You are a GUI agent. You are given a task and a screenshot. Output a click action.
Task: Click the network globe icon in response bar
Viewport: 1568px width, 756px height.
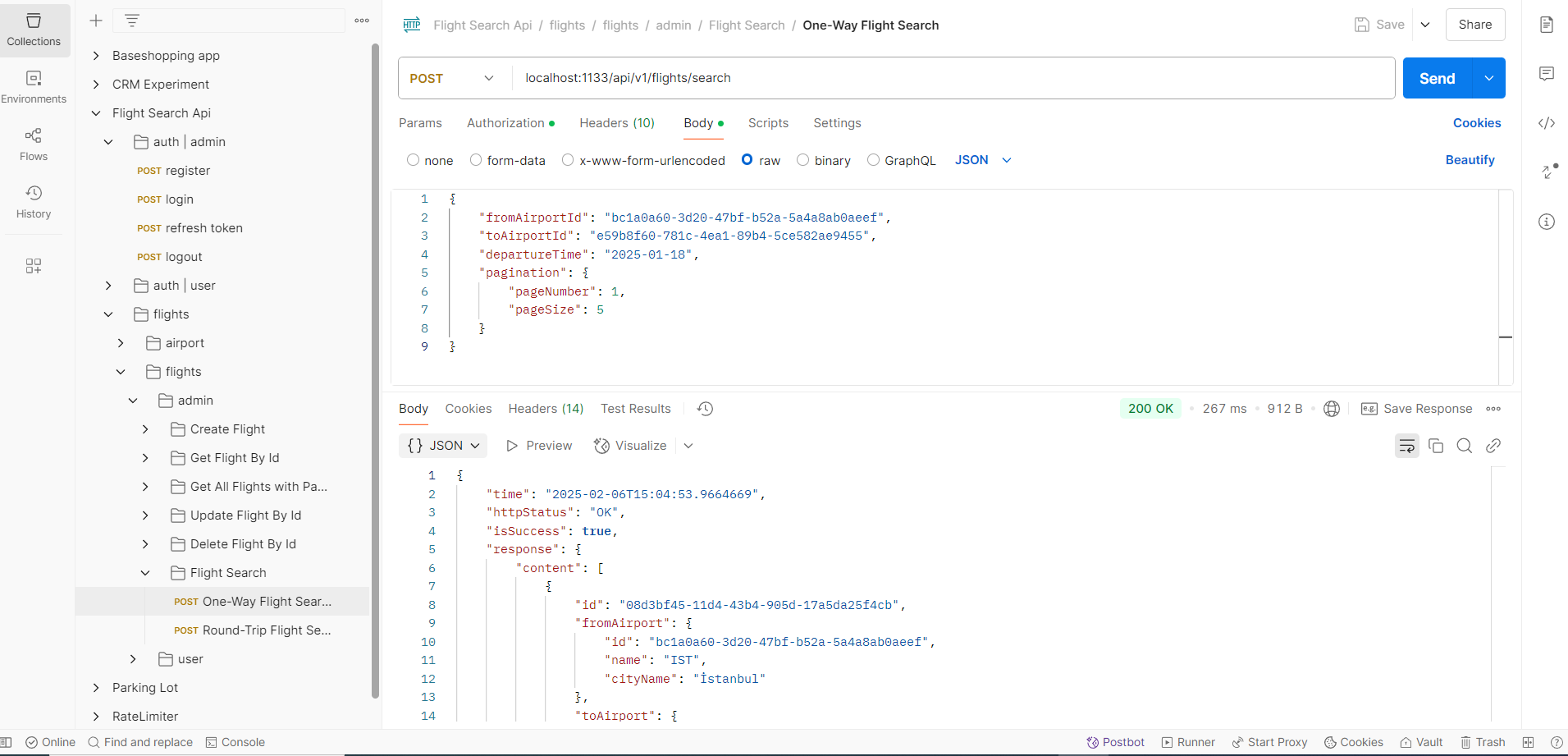pos(1332,409)
